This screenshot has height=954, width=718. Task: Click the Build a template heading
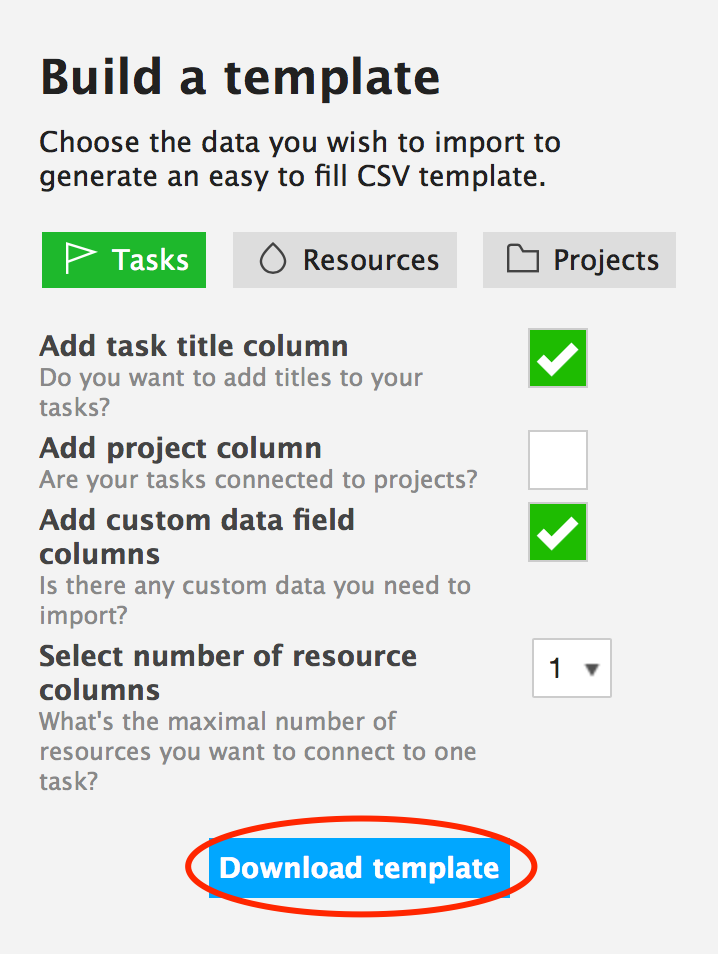[240, 77]
